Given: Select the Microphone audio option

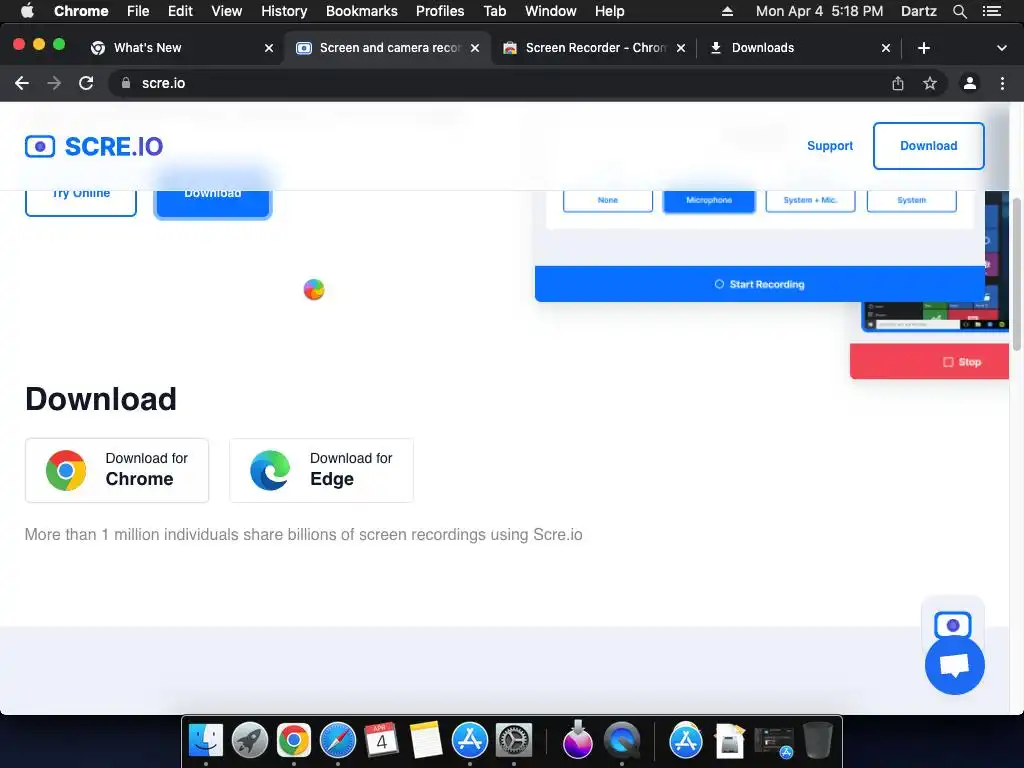Looking at the screenshot, I should 709,200.
